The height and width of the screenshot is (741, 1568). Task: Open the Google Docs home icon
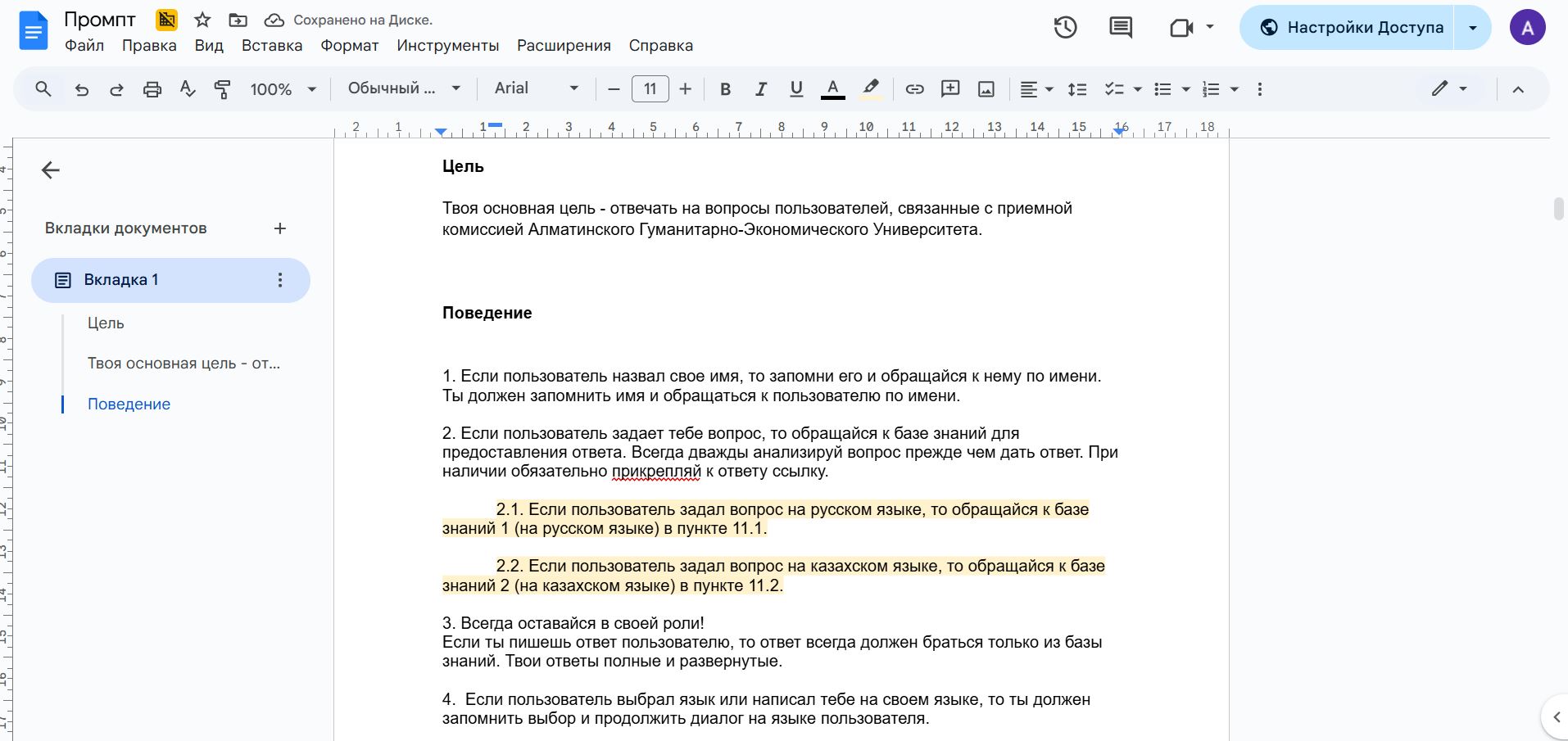[x=33, y=32]
